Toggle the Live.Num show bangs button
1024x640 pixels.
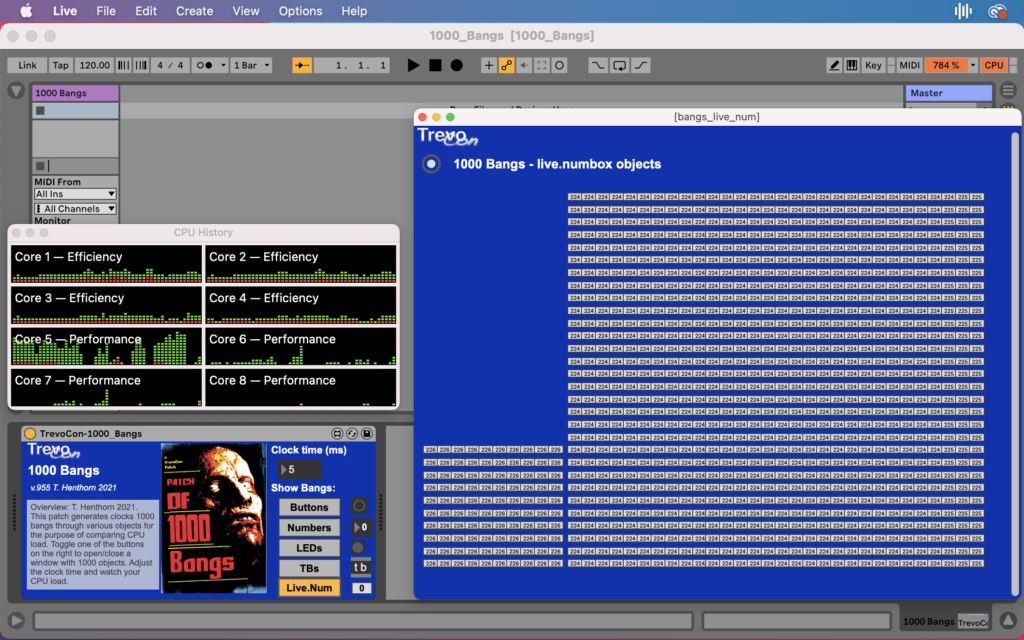(309, 588)
